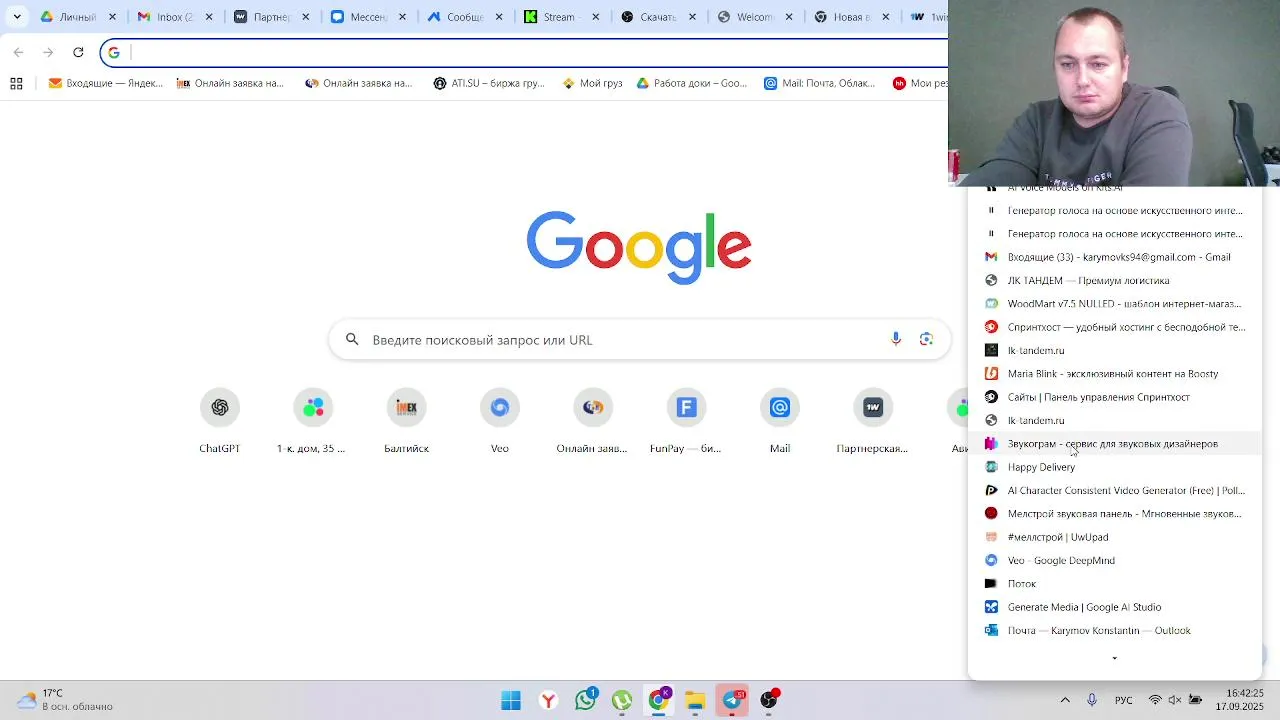Open the ChatGPT shortcut tile
1280x720 pixels.
click(x=219, y=422)
